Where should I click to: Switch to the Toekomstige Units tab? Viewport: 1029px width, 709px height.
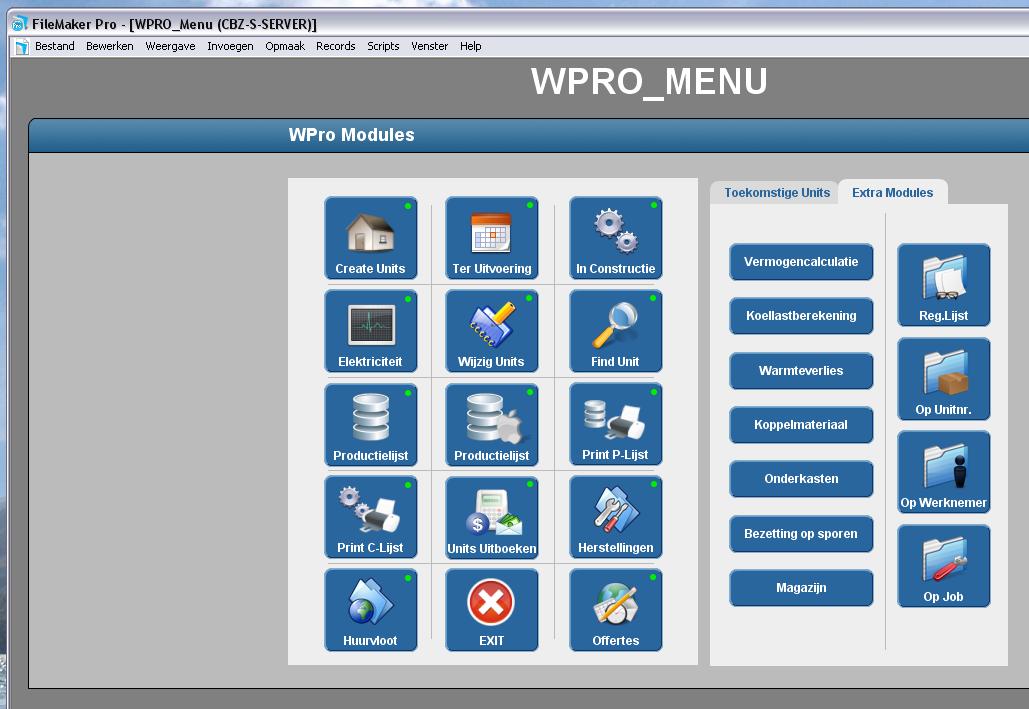(x=777, y=193)
